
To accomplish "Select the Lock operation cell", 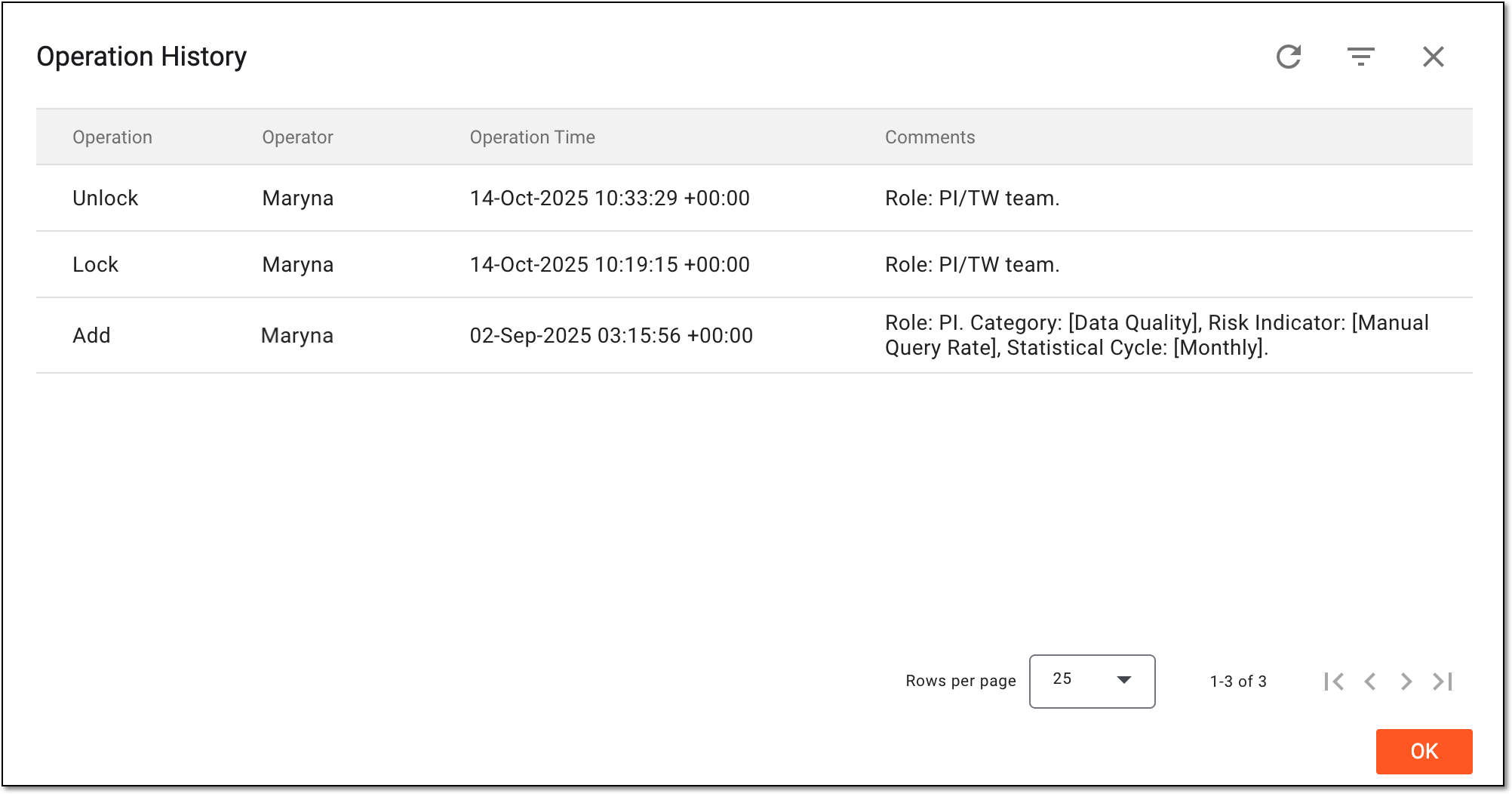I will [x=95, y=265].
